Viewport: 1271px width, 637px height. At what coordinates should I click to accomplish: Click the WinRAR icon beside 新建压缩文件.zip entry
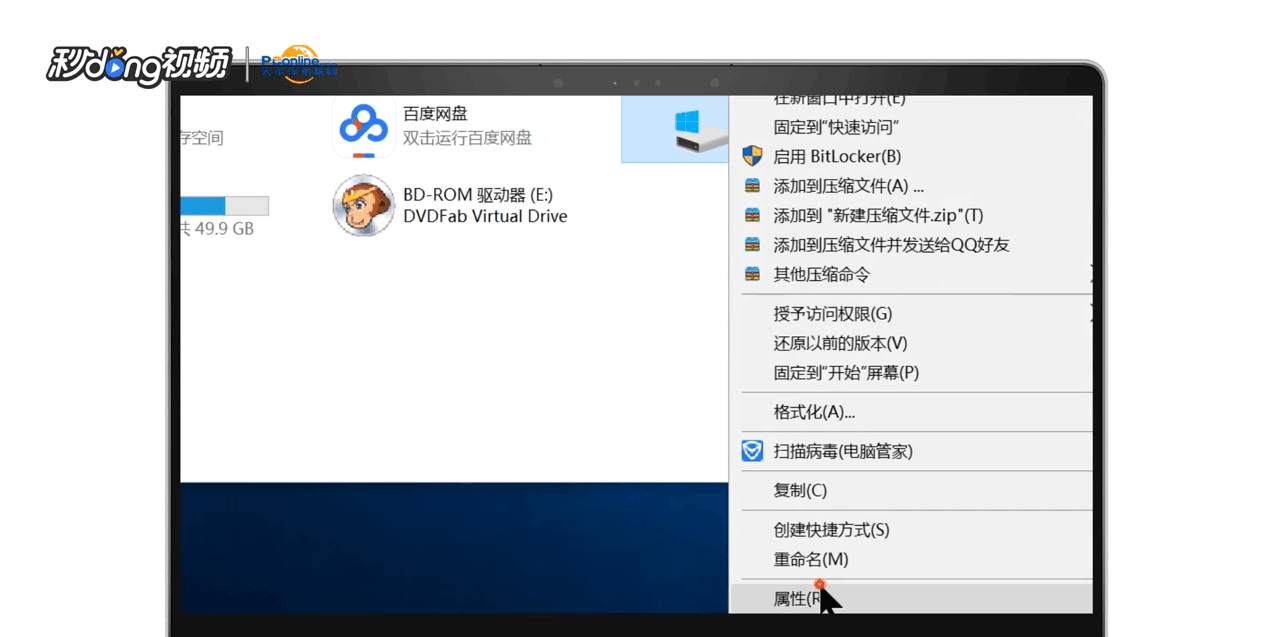tap(751, 215)
